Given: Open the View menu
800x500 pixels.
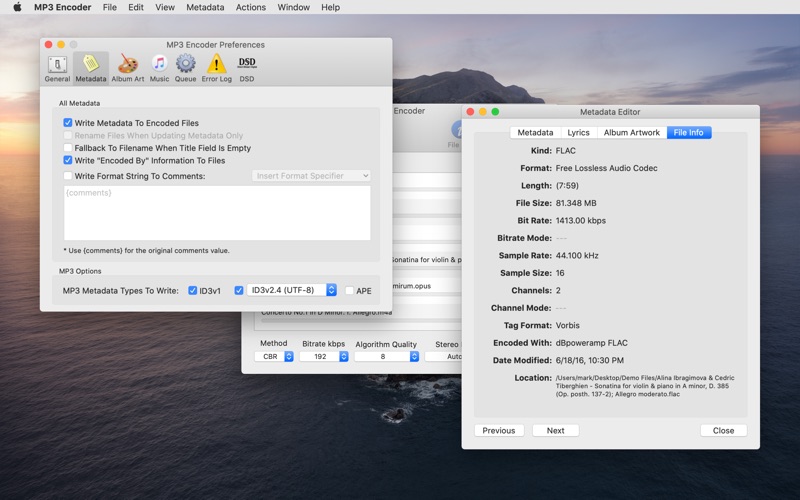Looking at the screenshot, I should [165, 7].
